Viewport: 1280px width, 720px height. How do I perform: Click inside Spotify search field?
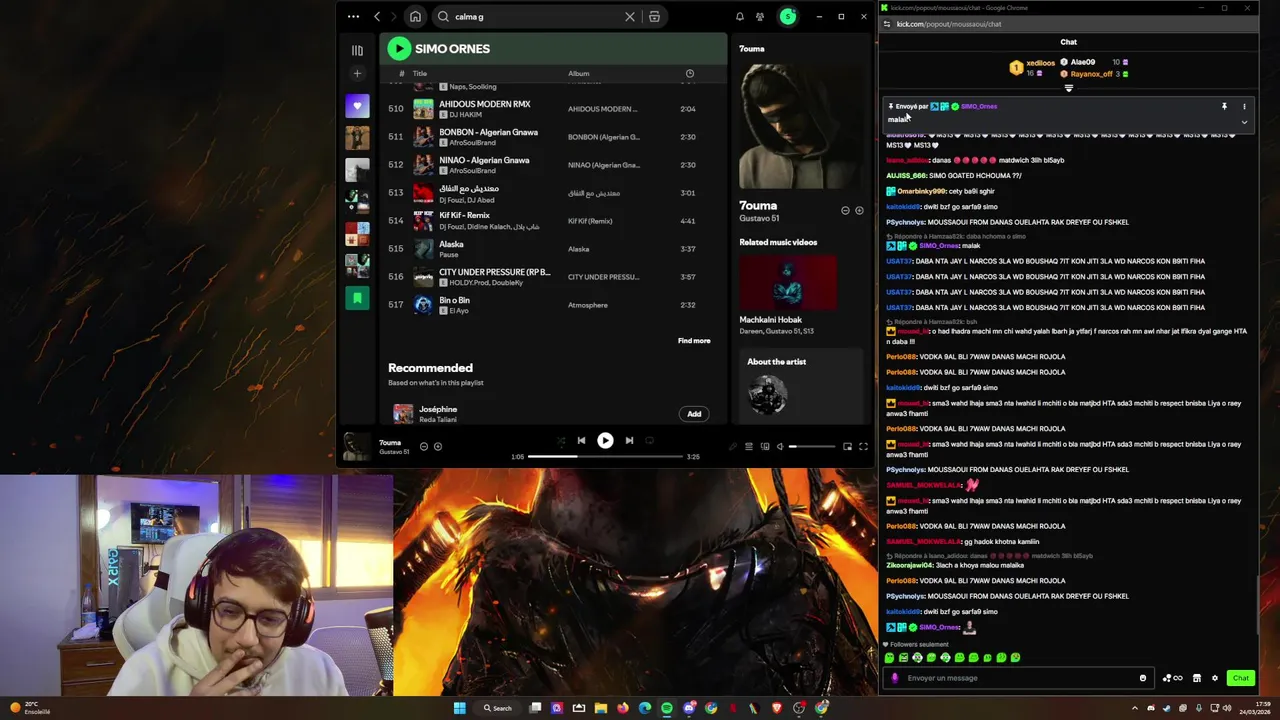(536, 17)
